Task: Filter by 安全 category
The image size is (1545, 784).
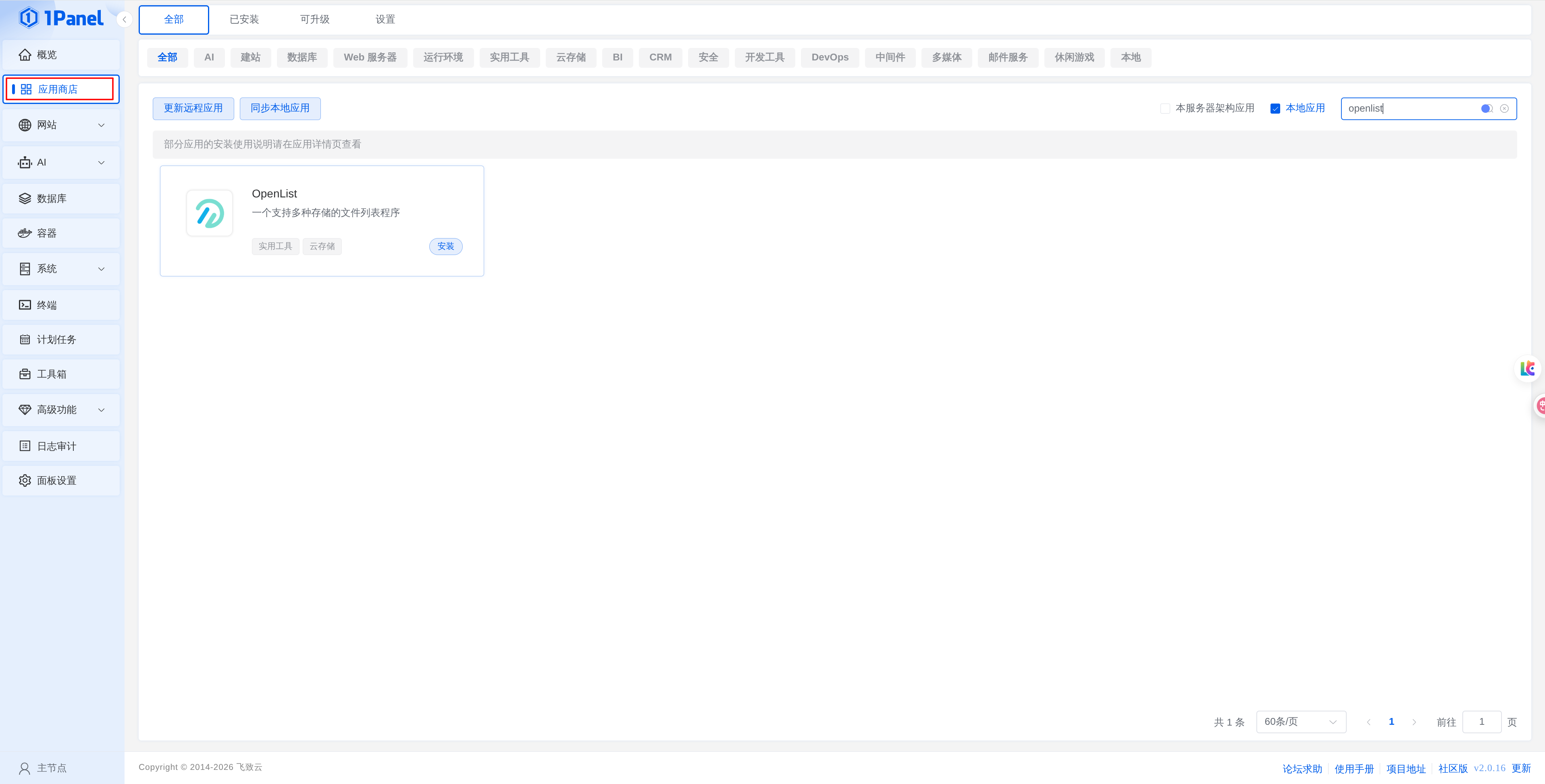Action: click(x=708, y=58)
